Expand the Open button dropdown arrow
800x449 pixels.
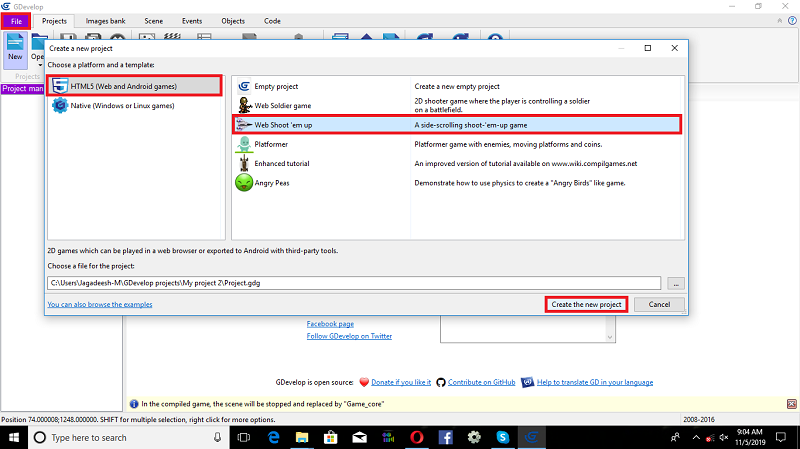[x=40, y=65]
